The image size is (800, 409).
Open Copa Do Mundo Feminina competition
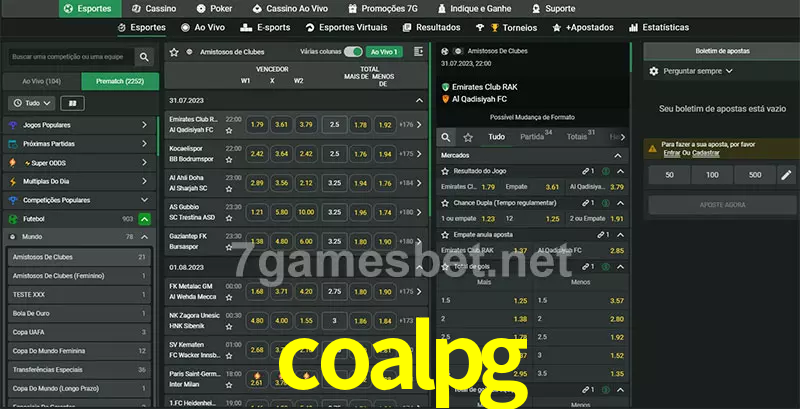pyautogui.click(x=79, y=351)
